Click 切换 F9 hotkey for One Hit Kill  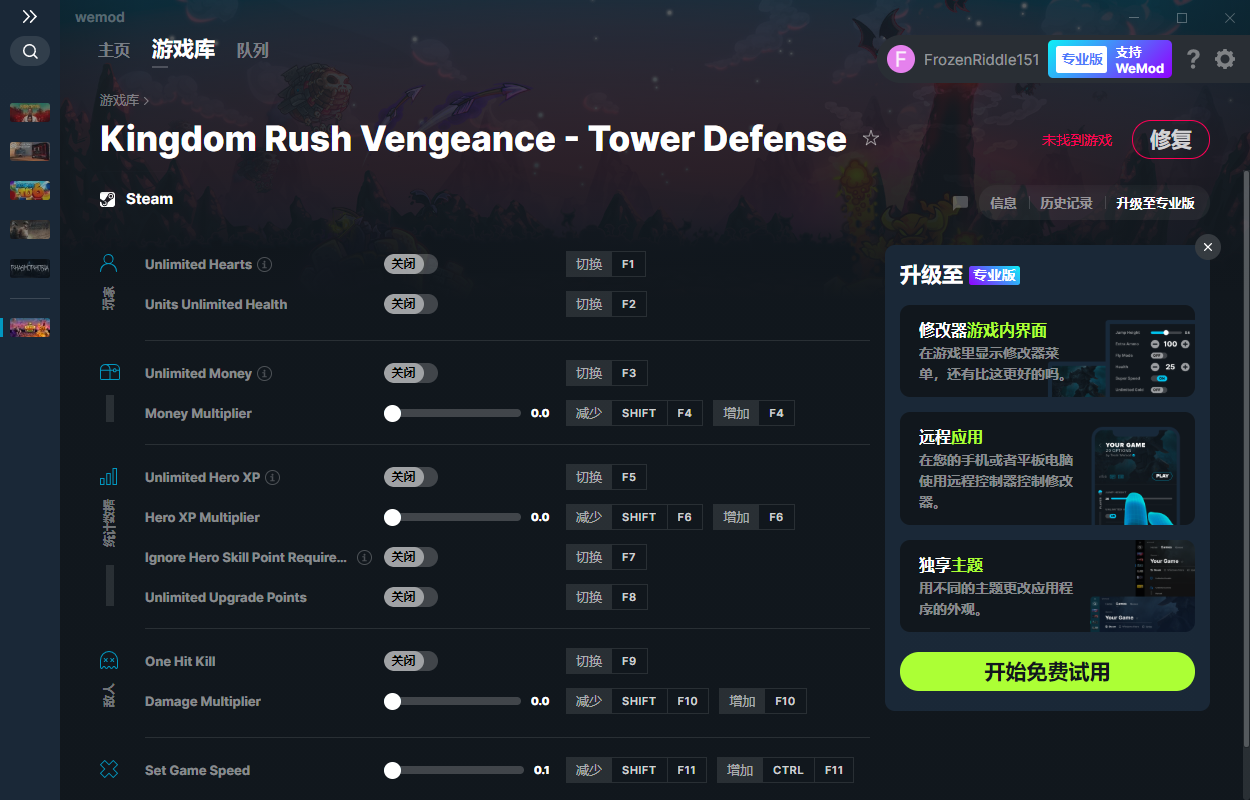(606, 661)
